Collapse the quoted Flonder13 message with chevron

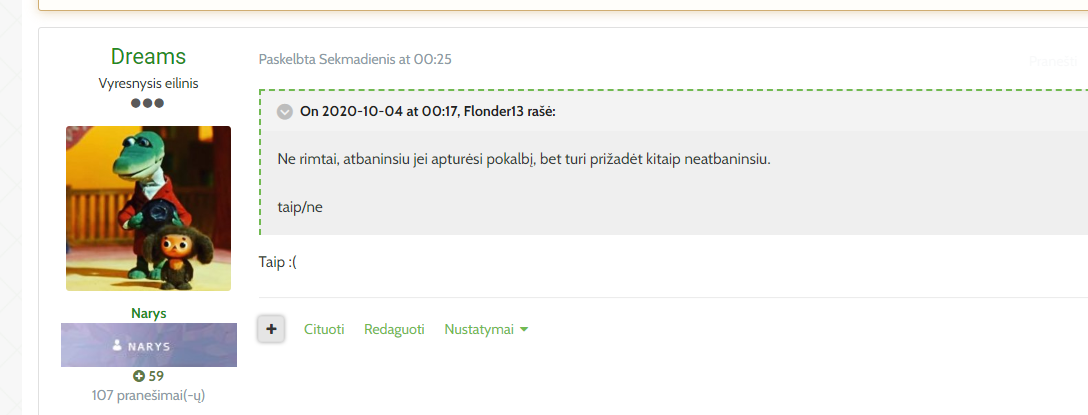(284, 111)
